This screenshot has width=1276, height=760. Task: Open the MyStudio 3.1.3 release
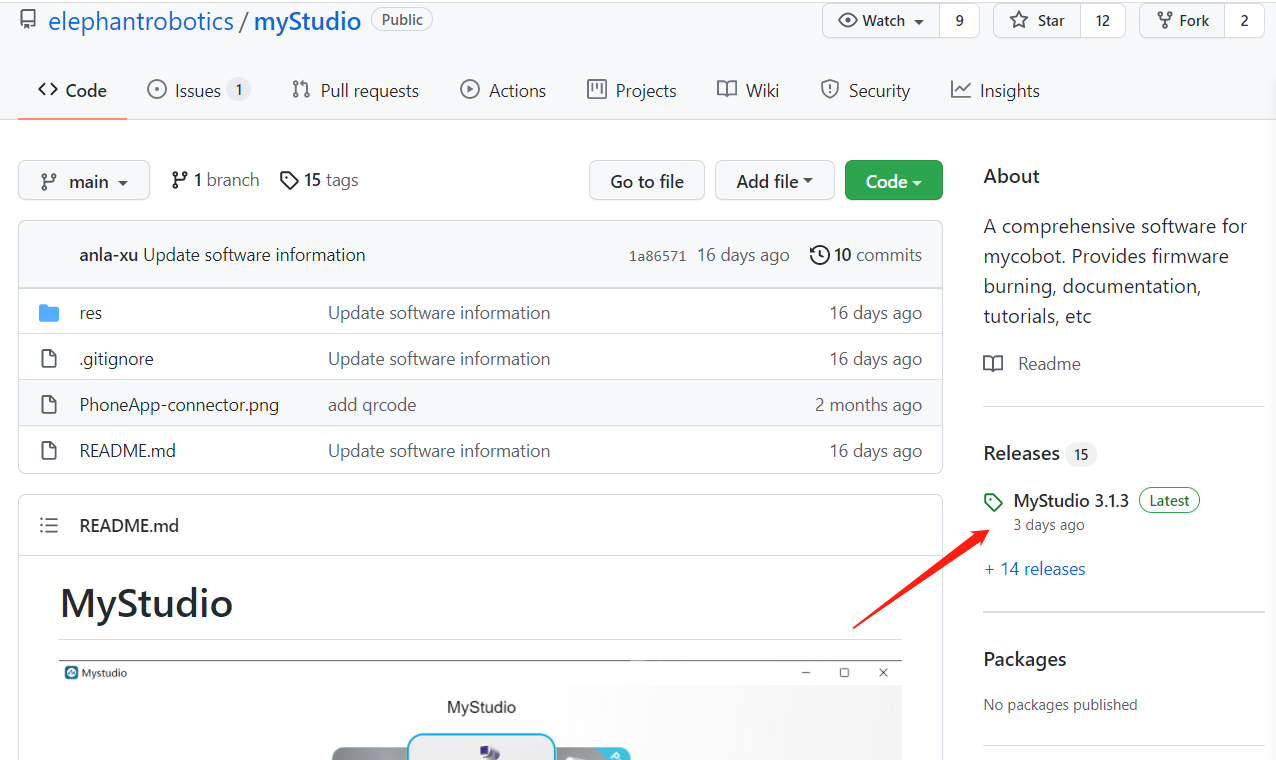[1071, 501]
